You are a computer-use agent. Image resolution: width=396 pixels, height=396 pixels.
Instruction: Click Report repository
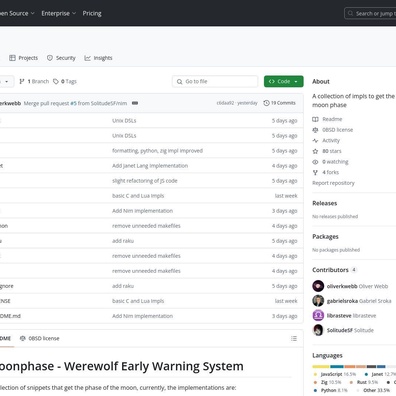click(x=333, y=183)
